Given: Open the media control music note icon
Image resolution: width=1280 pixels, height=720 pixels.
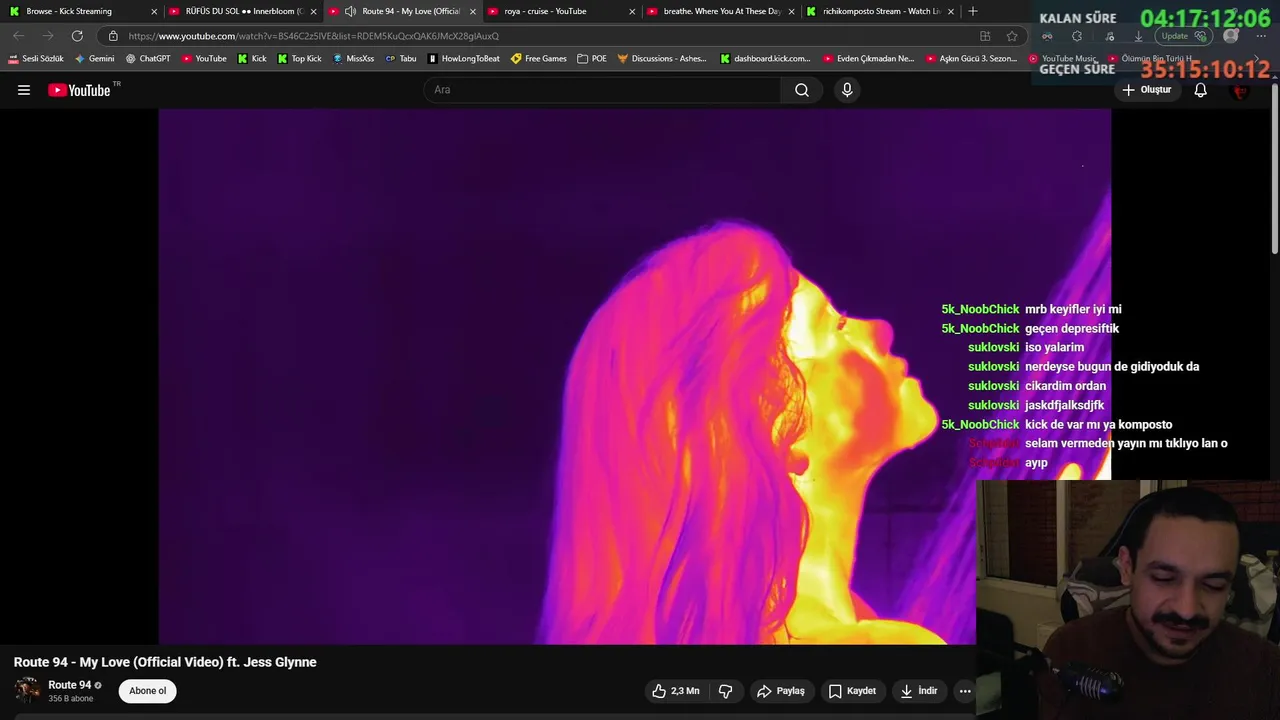Looking at the screenshot, I should pyautogui.click(x=1109, y=36).
